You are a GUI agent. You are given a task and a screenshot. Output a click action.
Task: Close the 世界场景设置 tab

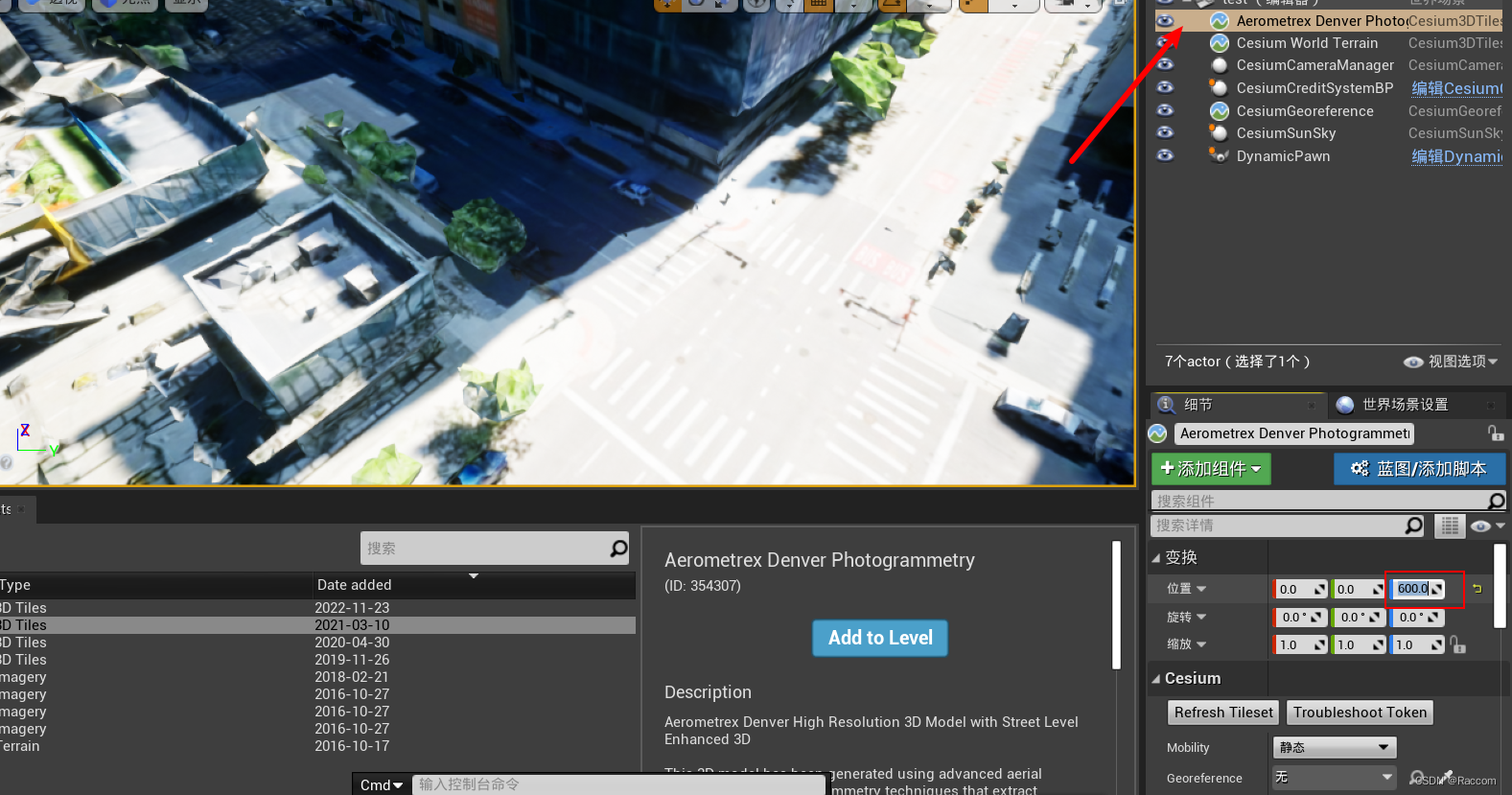[1490, 405]
